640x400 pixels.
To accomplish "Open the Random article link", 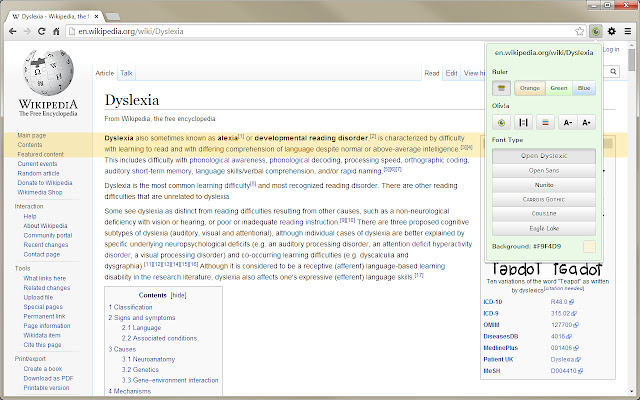I will click(x=38, y=173).
